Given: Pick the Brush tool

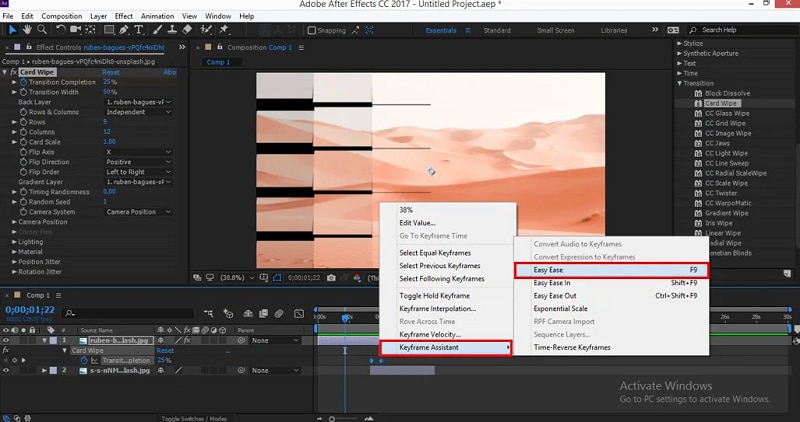Looking at the screenshot, I should pyautogui.click(x=158, y=30).
